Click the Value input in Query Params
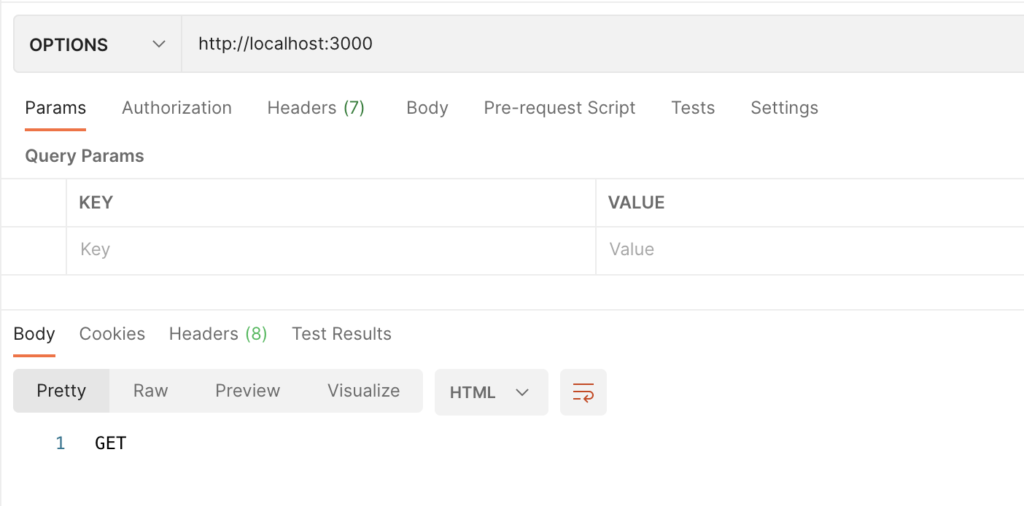Screen dimensions: 1024x506 click(810, 250)
